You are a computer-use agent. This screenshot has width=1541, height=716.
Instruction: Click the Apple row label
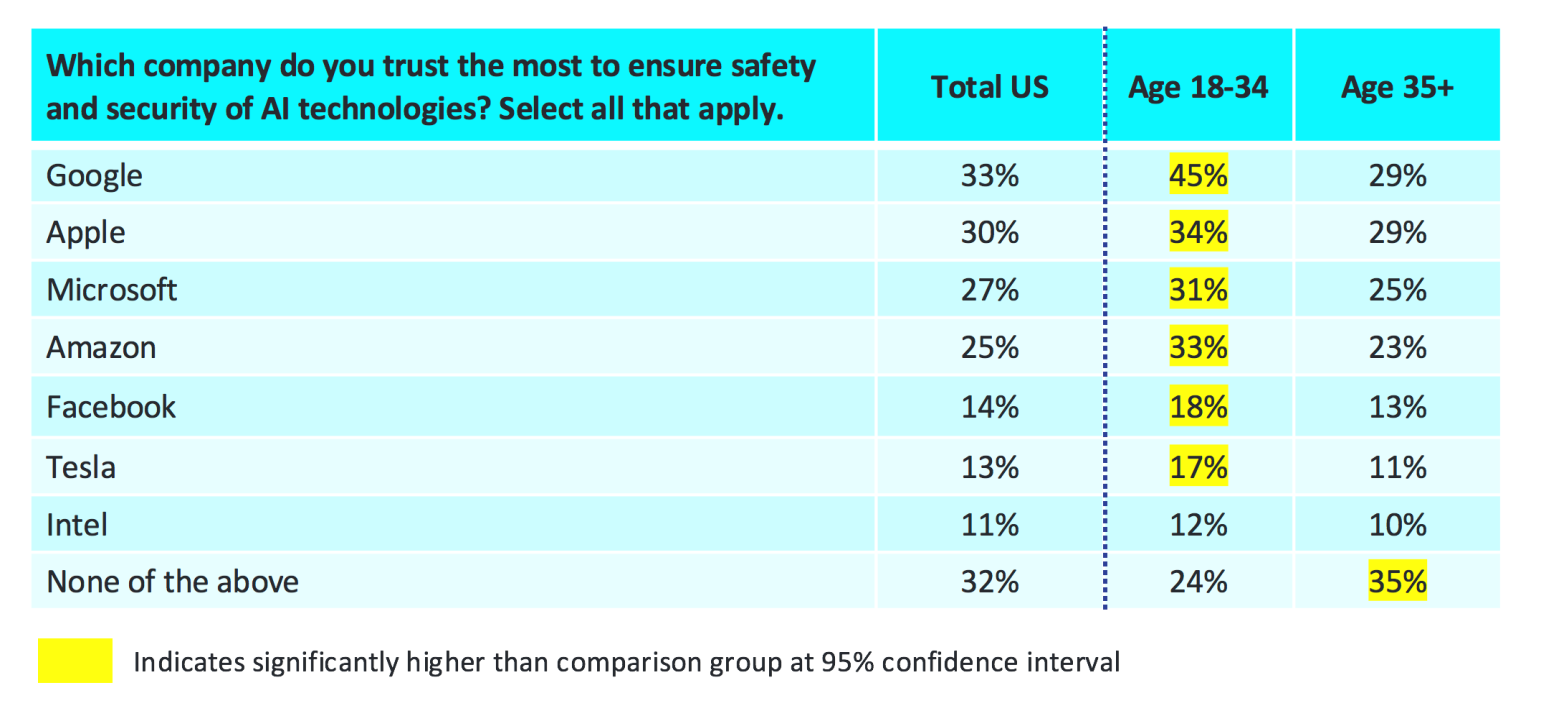click(x=86, y=233)
